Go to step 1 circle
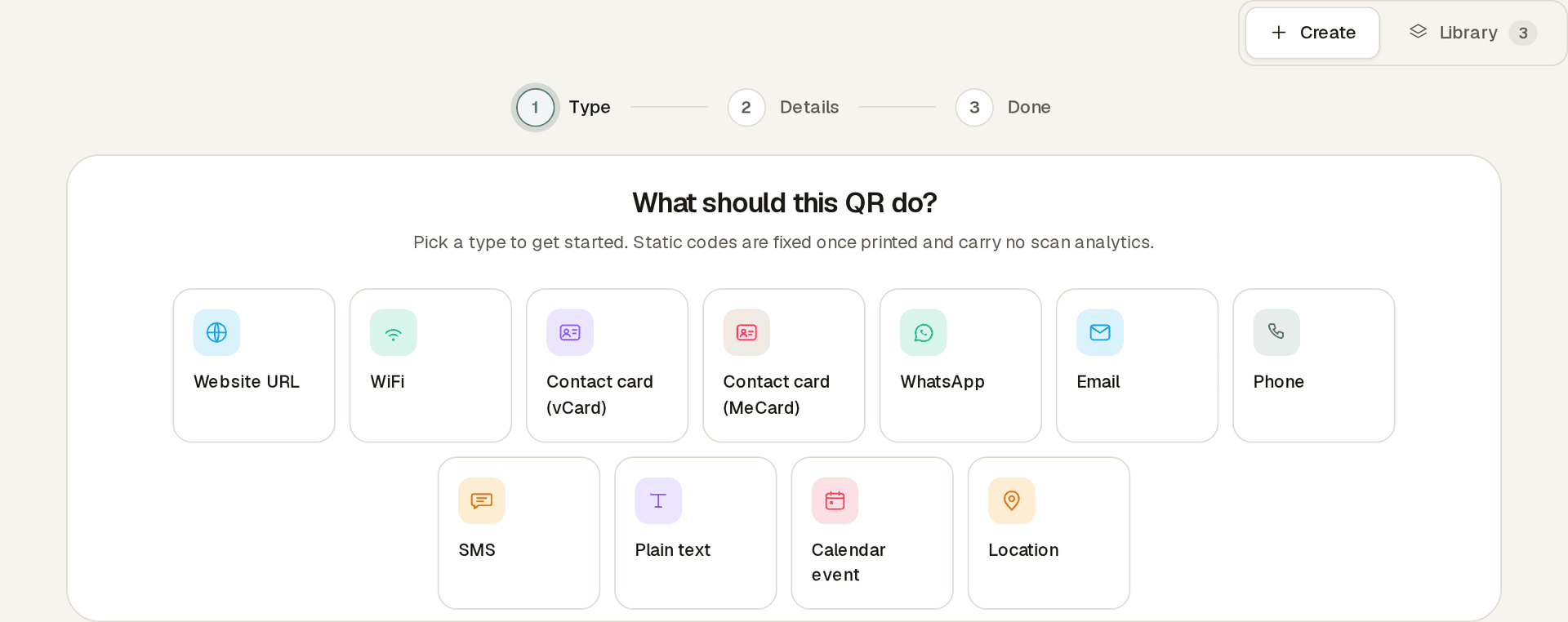 click(x=535, y=107)
